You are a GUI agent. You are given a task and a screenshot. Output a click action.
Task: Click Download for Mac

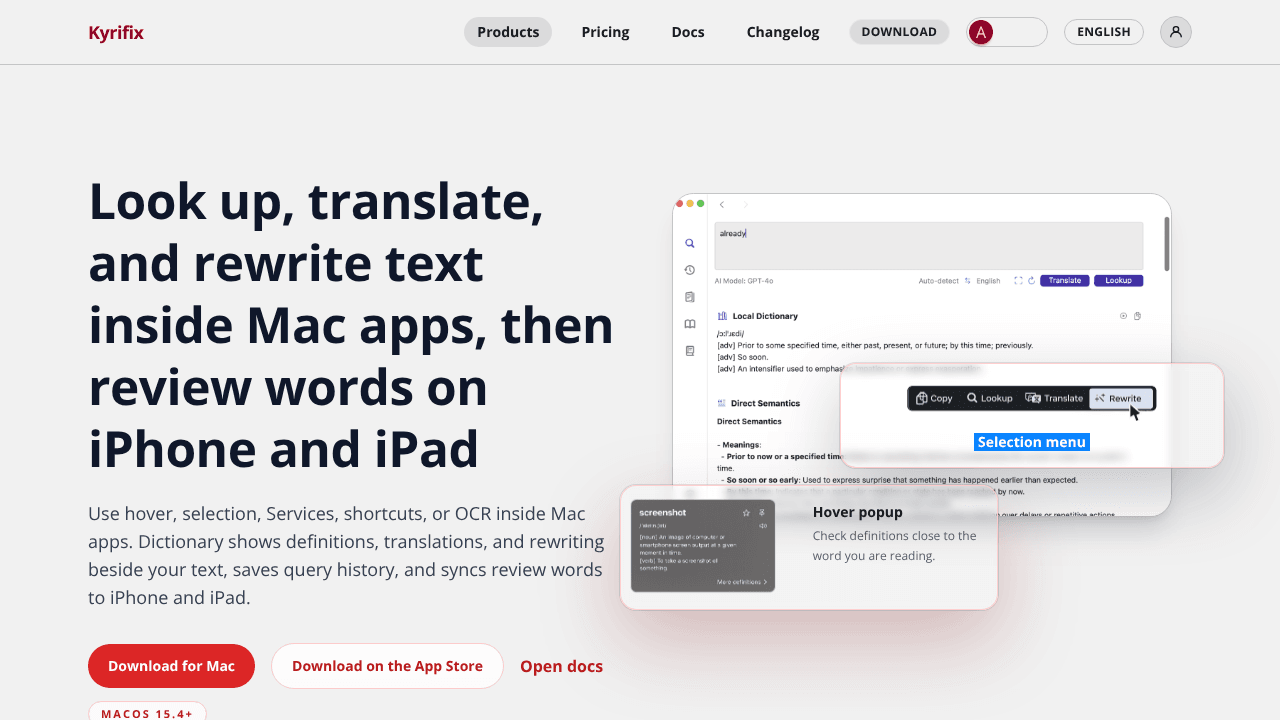coord(171,666)
